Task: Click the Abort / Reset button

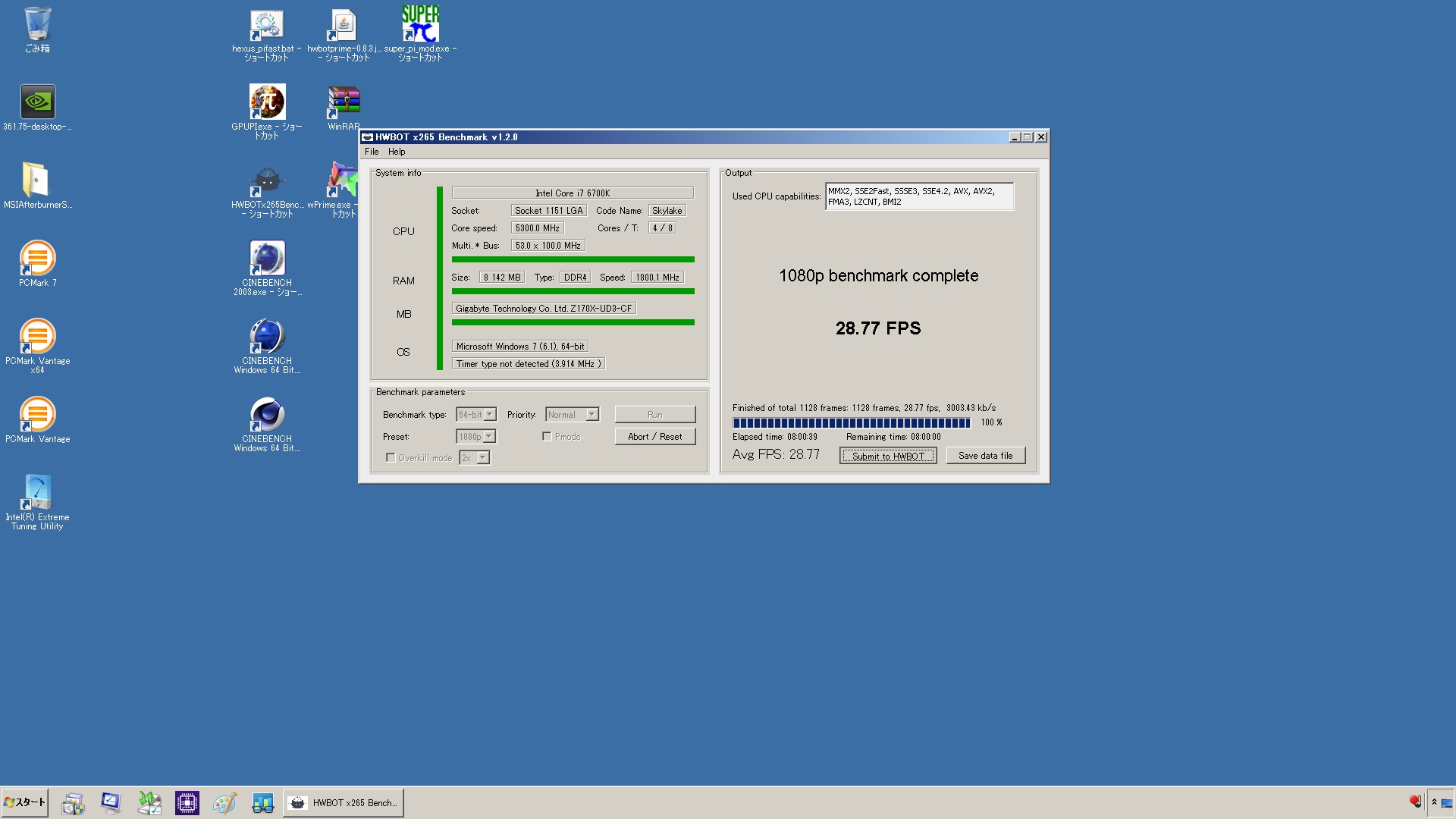Action: [655, 437]
